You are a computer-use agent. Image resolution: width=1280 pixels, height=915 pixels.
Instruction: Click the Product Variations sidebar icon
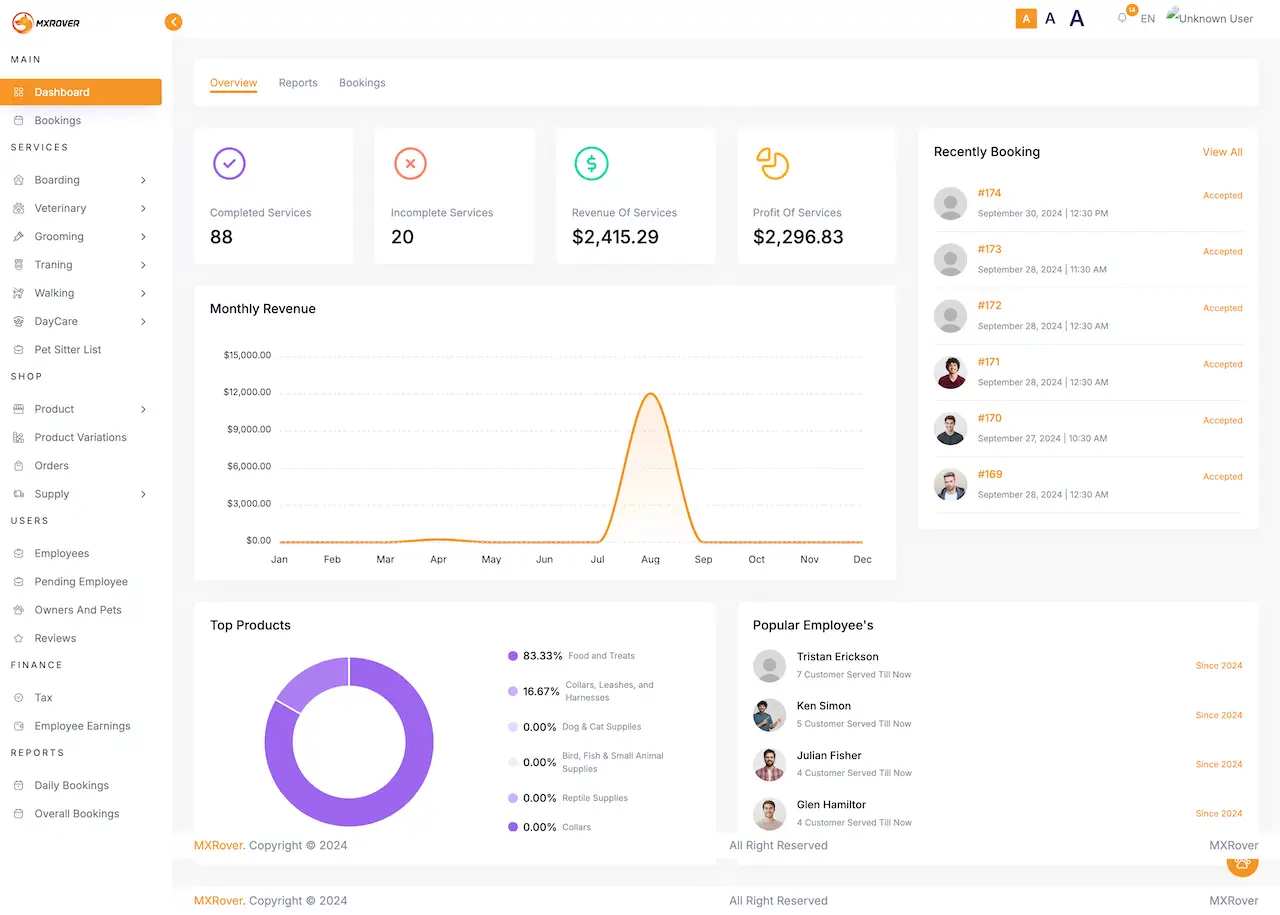coord(18,438)
